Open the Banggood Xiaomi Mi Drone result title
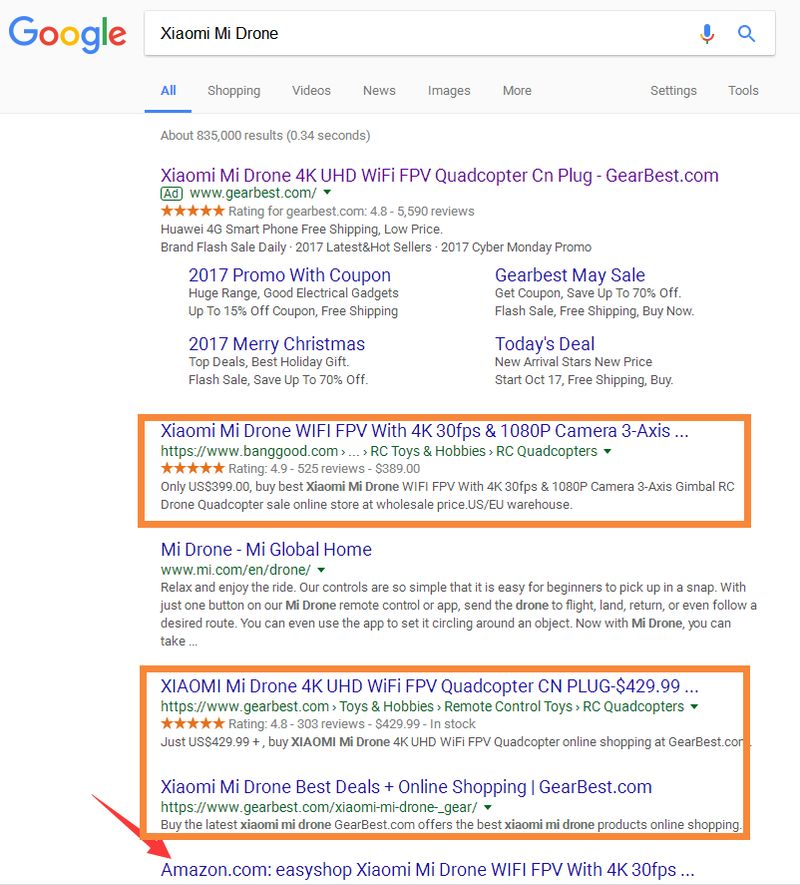Image resolution: width=800 pixels, height=885 pixels. point(425,431)
